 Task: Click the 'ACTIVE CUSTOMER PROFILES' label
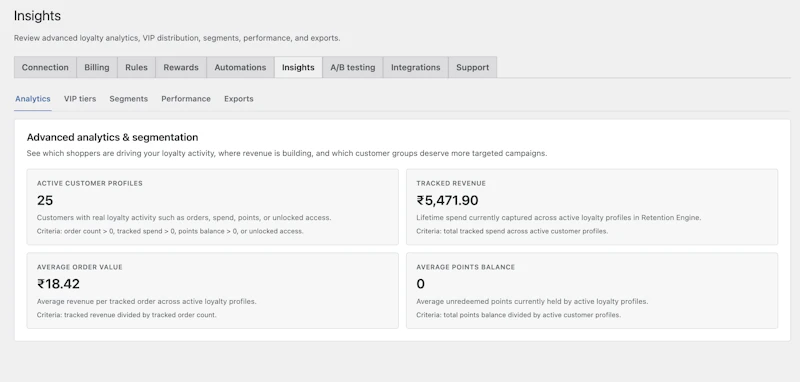click(90, 183)
